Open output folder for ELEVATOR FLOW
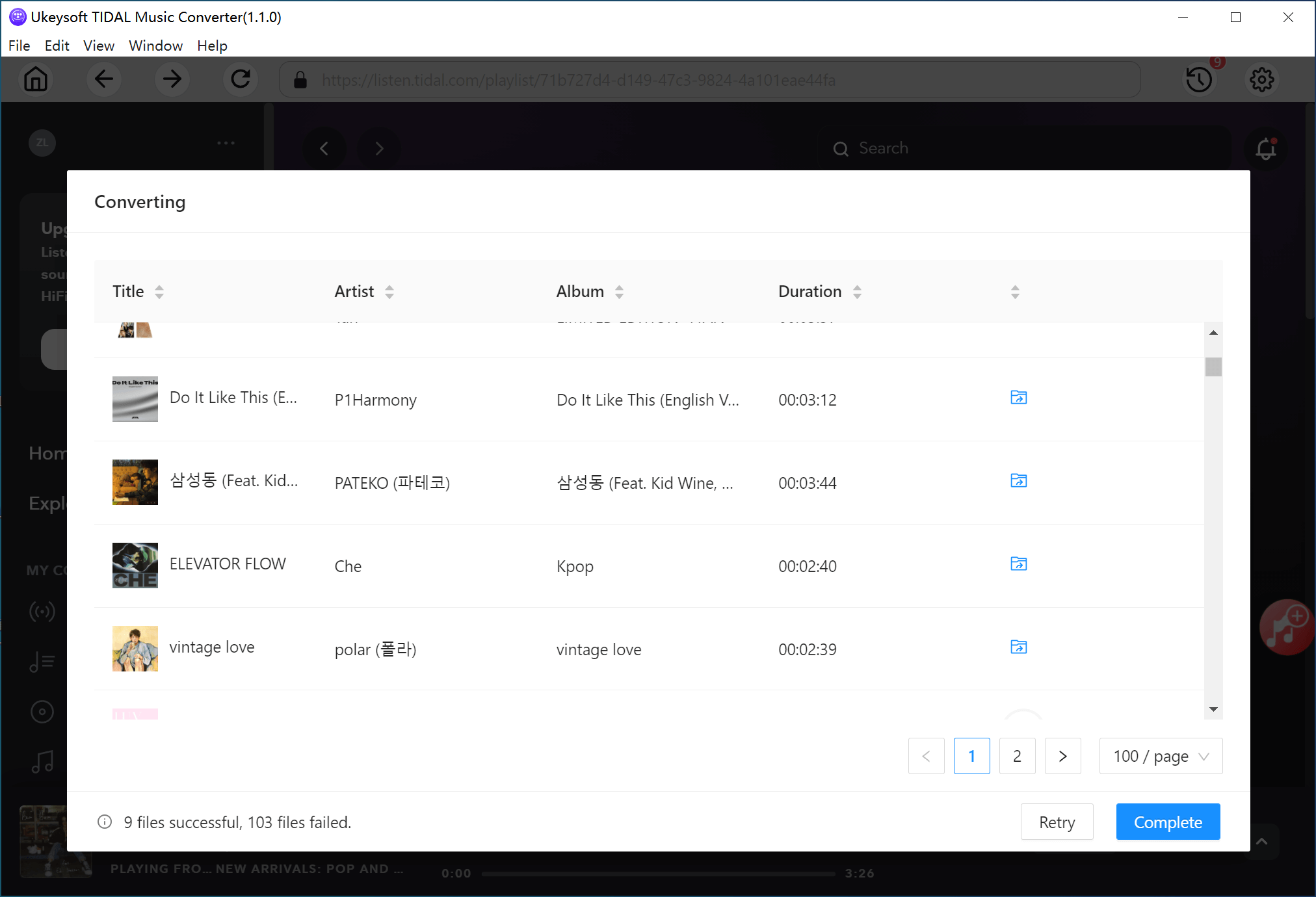The width and height of the screenshot is (1316, 897). click(1018, 564)
